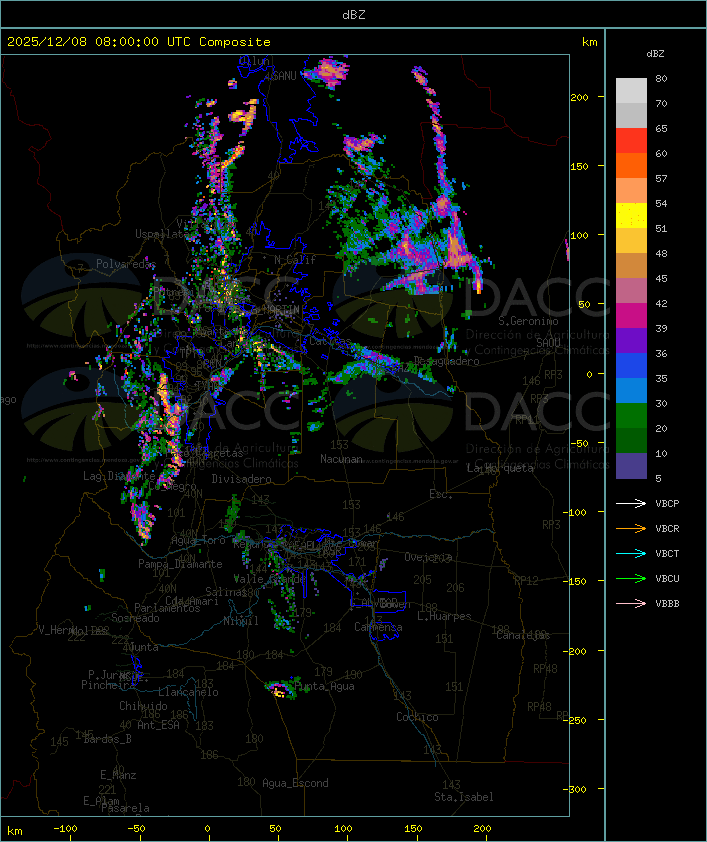Click the Parlamentos map label
The height and width of the screenshot is (842, 707).
[x=167, y=608]
